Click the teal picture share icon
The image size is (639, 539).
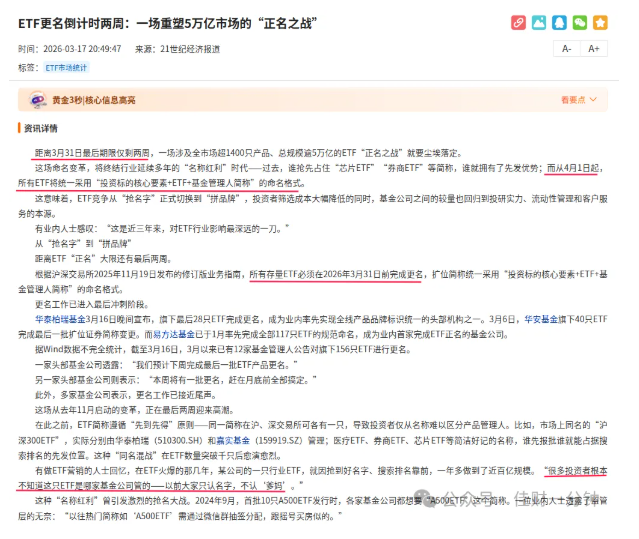coord(539,23)
